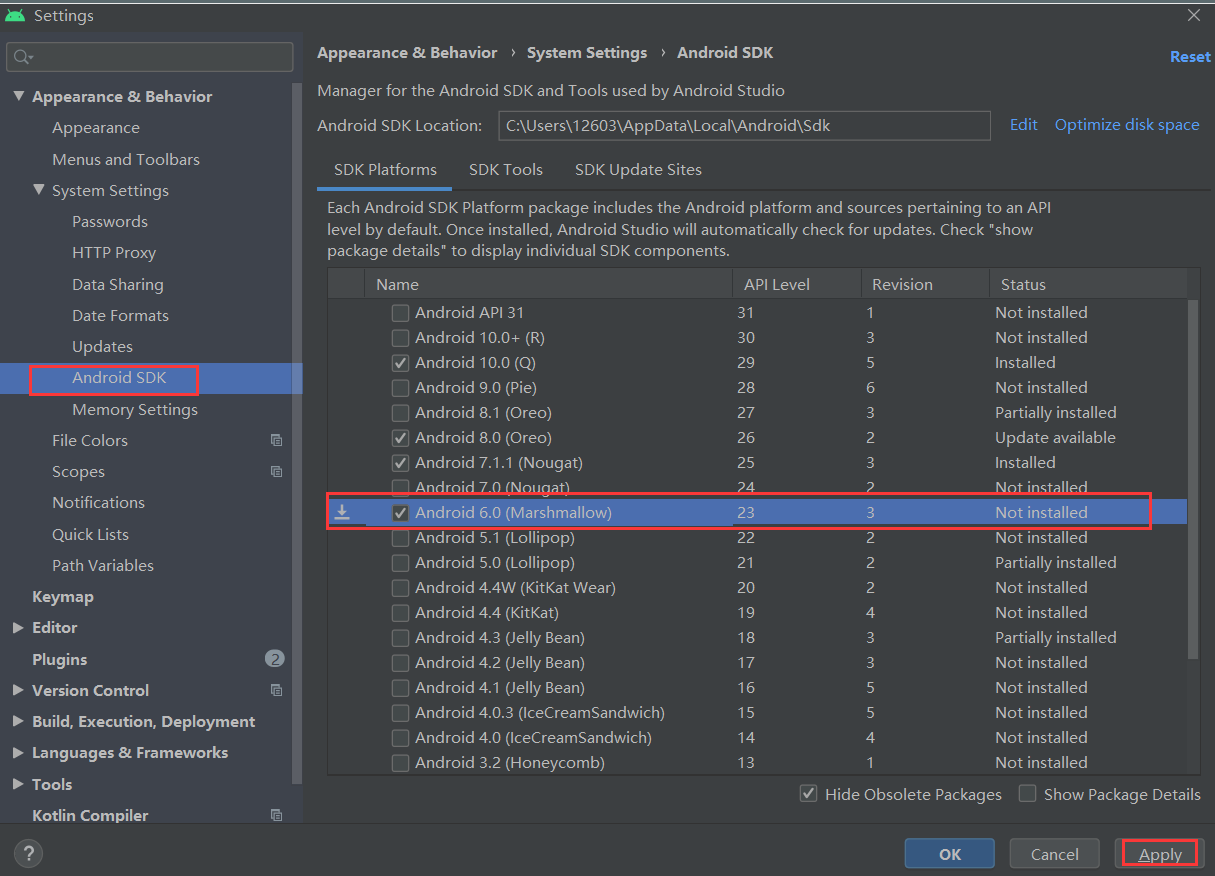Expand the Version Control tree node
Screen dimensions: 1215x876
(x=18, y=690)
